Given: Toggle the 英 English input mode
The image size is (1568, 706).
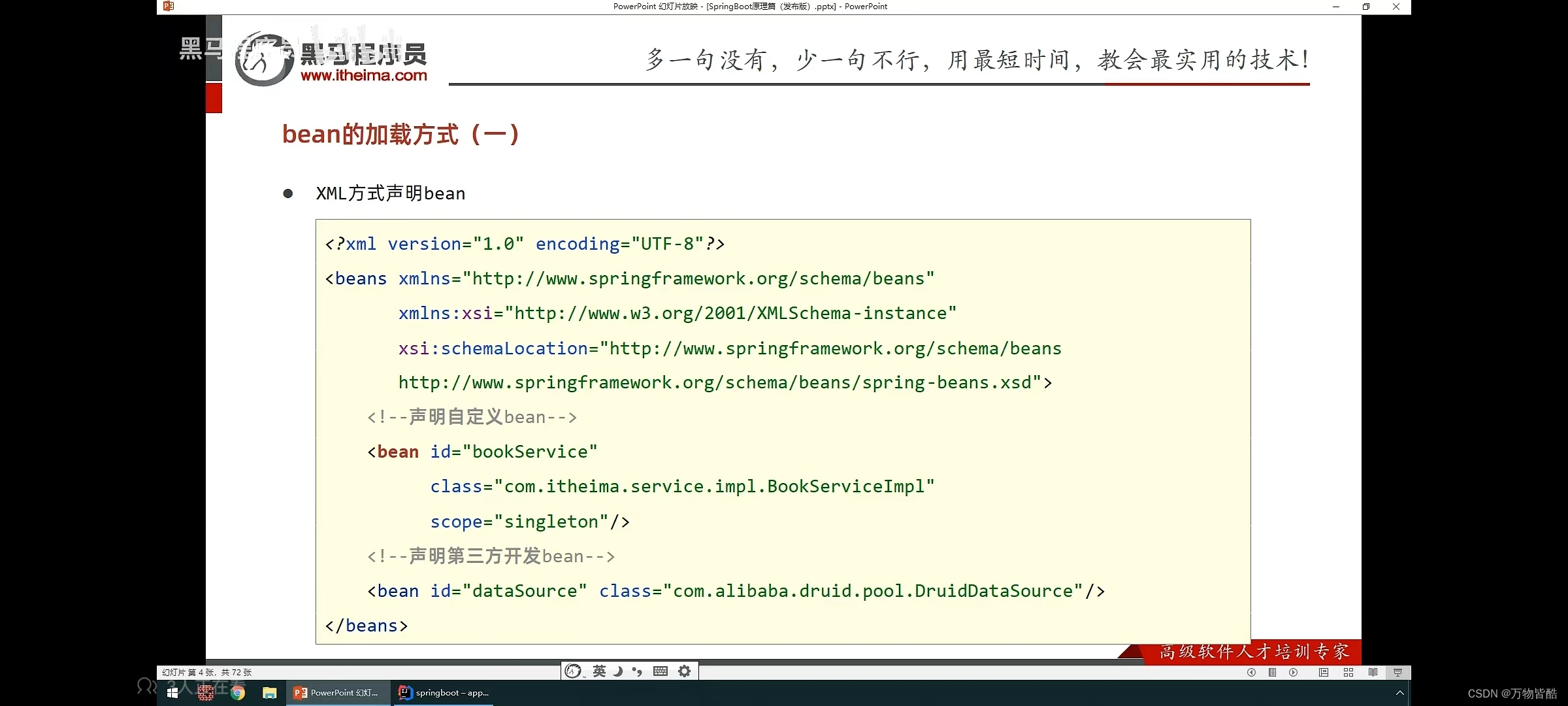Looking at the screenshot, I should click(x=599, y=671).
